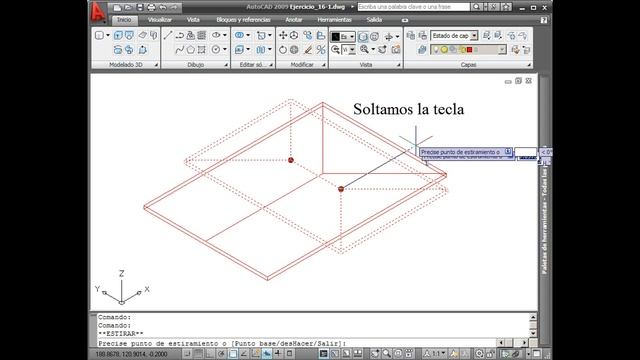Select the Erase tool in Modificar panel
640x360 pixels.
click(x=308, y=50)
